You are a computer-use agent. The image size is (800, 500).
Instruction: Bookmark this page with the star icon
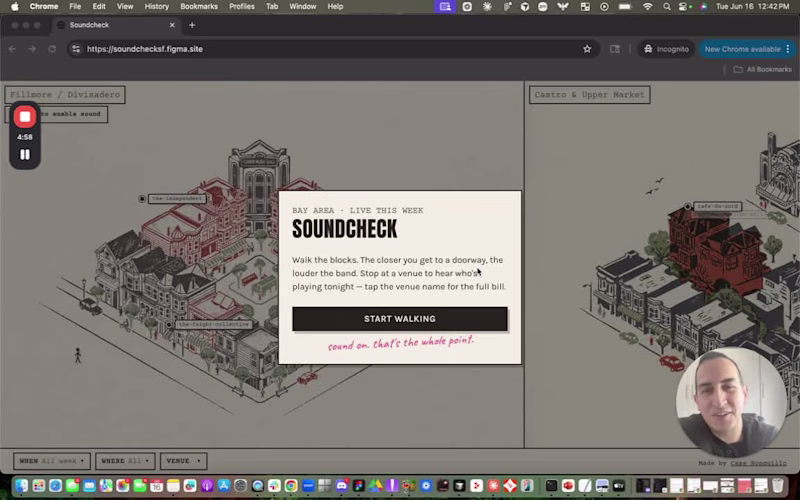point(587,49)
